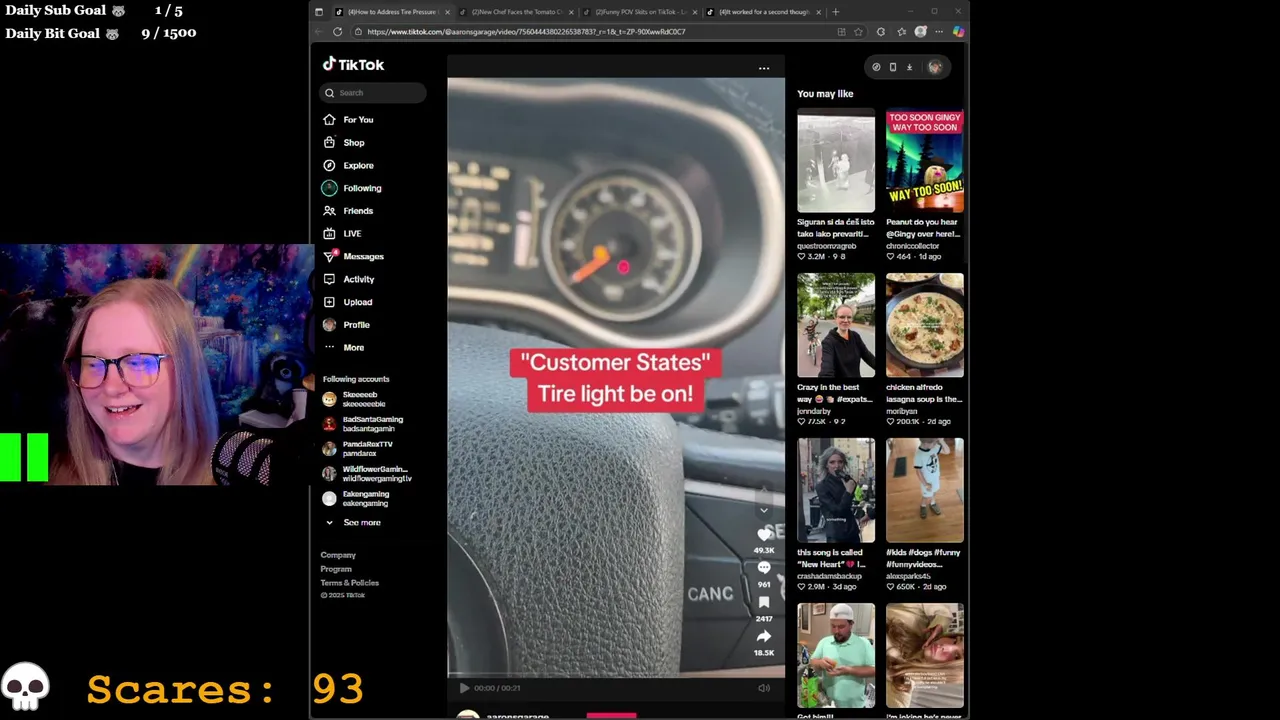Open the BadSantaGaming account
This screenshot has width=1280, height=720.
coord(363,424)
